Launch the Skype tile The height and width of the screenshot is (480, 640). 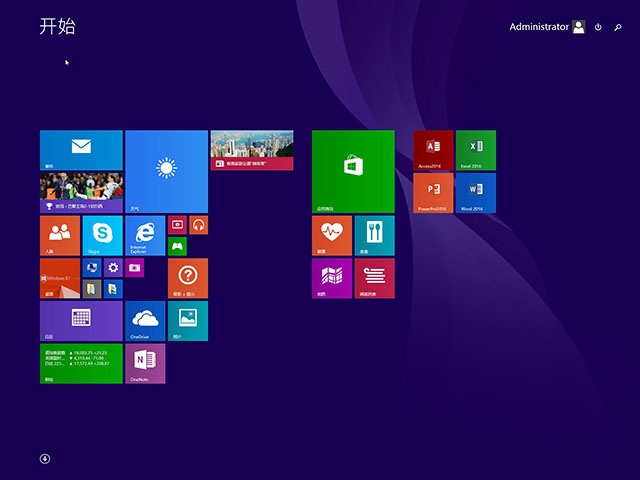pyautogui.click(x=102, y=236)
